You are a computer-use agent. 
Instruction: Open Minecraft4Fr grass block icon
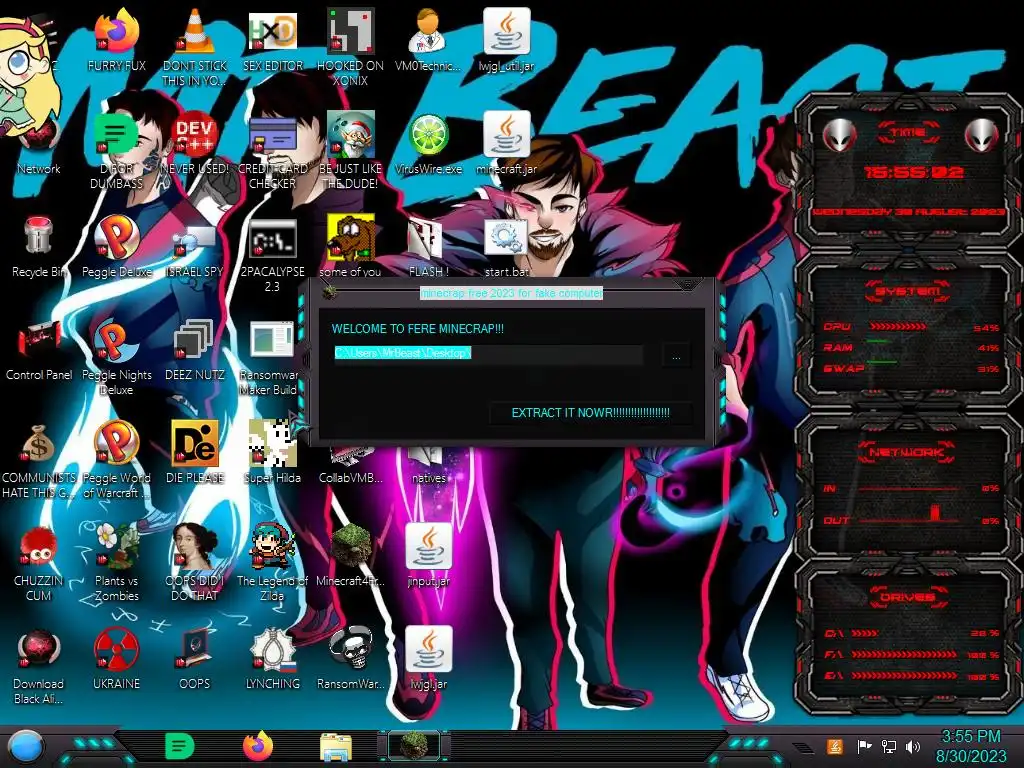(351, 547)
